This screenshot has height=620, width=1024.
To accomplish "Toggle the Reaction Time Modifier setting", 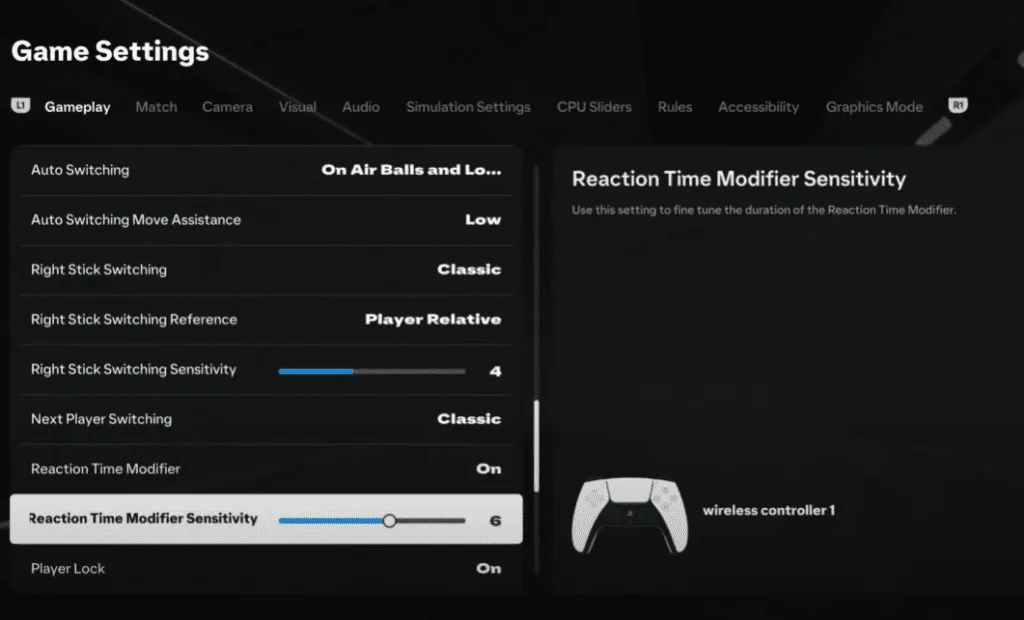I will click(x=488, y=469).
